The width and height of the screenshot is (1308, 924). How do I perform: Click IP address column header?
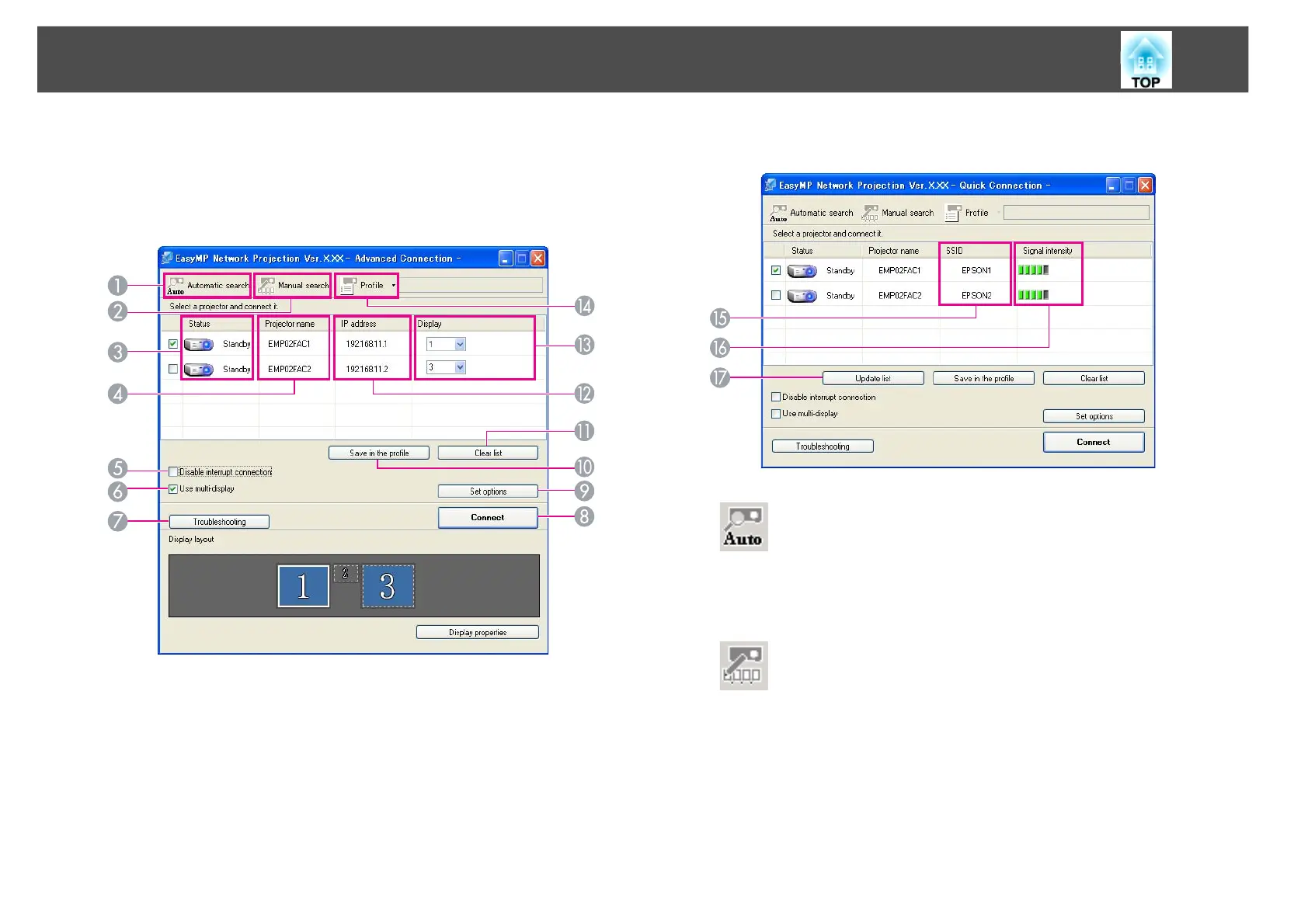[358, 324]
